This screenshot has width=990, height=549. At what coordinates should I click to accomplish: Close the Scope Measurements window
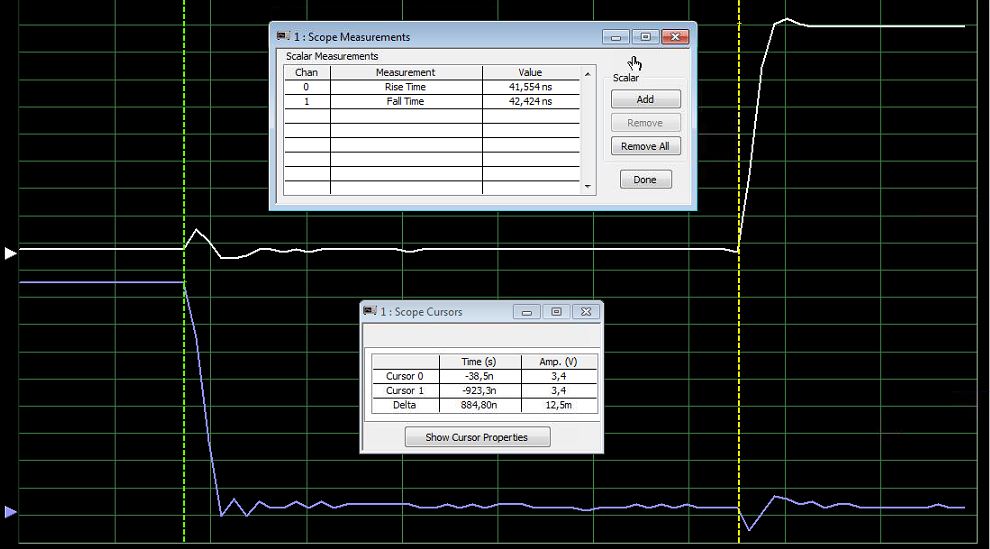(676, 37)
